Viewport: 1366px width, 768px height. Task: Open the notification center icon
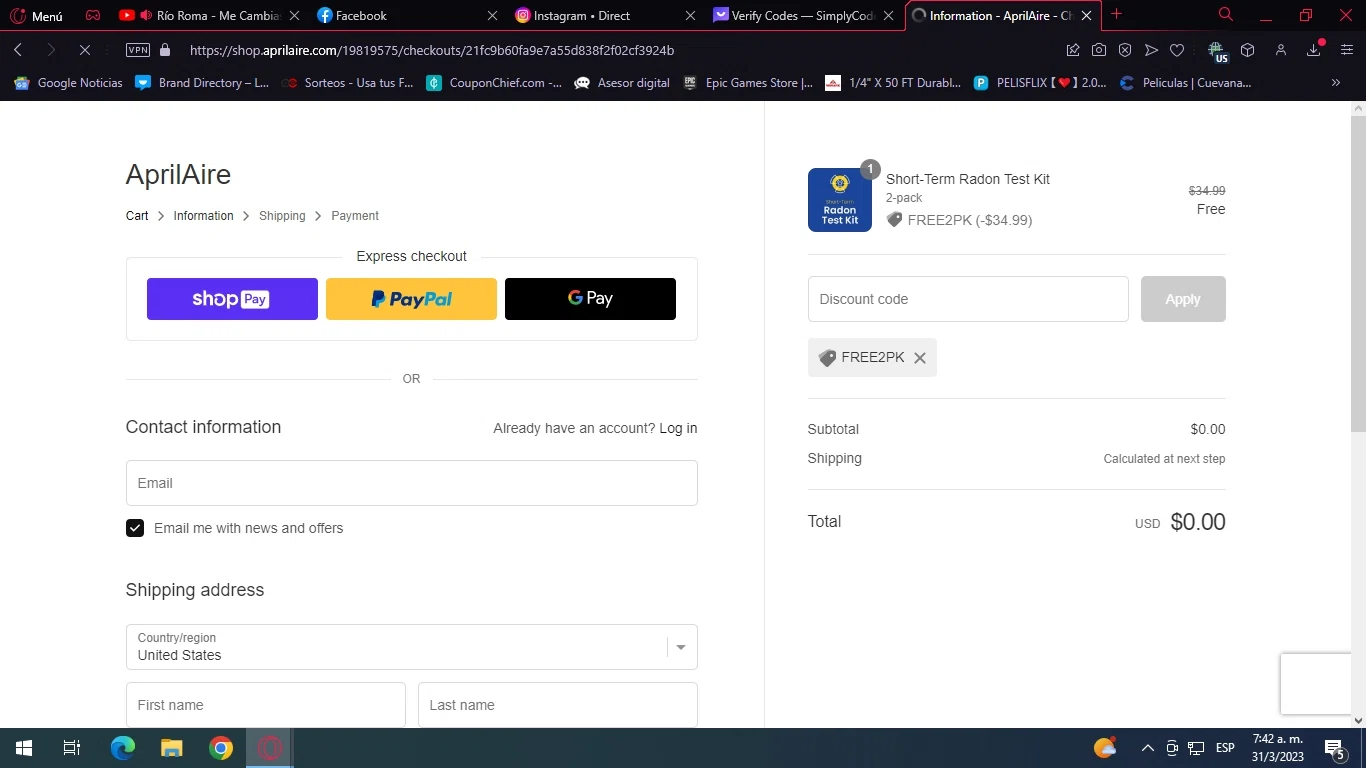[1334, 748]
